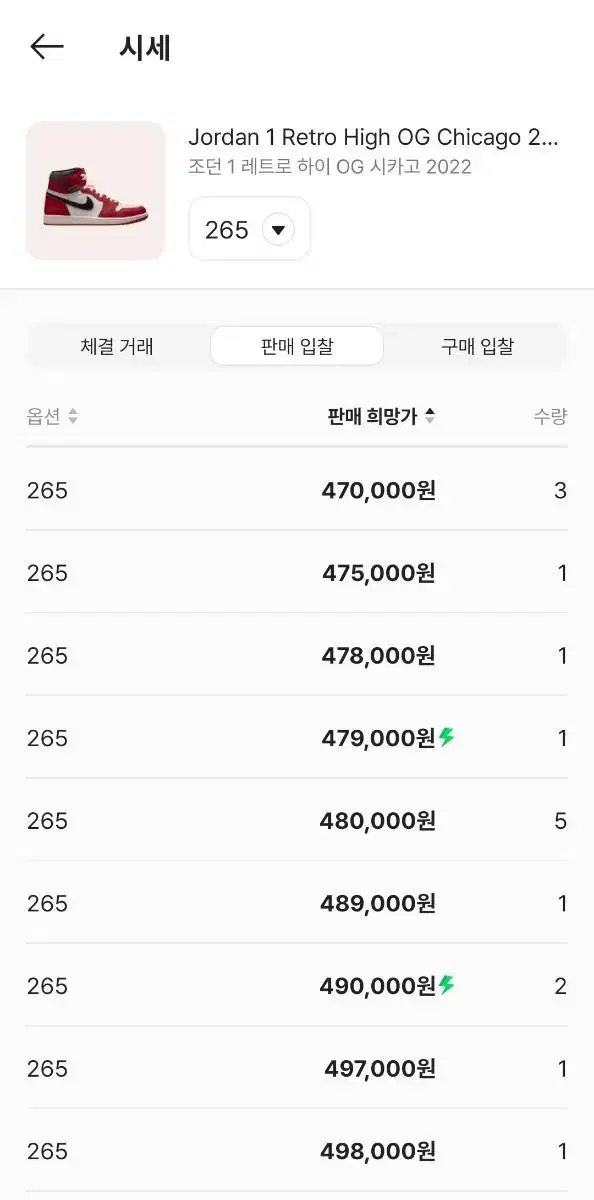
Task: Select the 470,000원 listing row
Action: coord(297,490)
